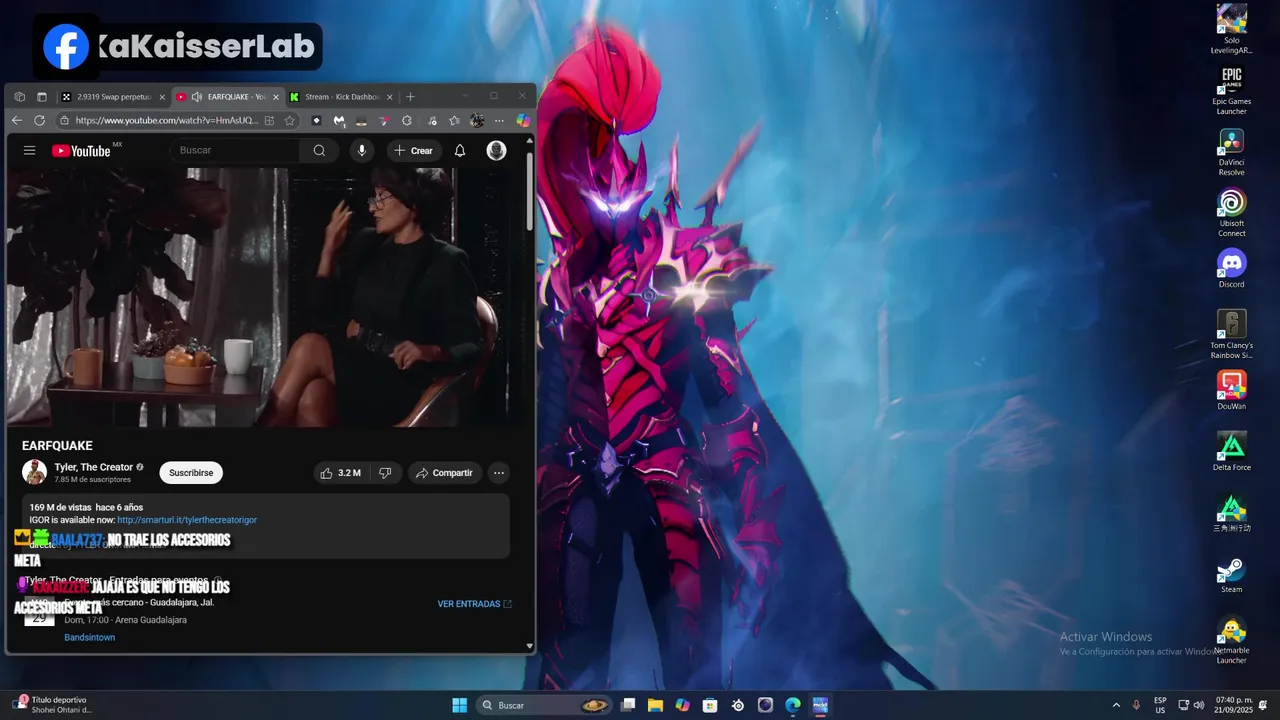Open the smarturl.it/tylerthecreatorigor link
This screenshot has height=720, width=1280.
coord(187,520)
